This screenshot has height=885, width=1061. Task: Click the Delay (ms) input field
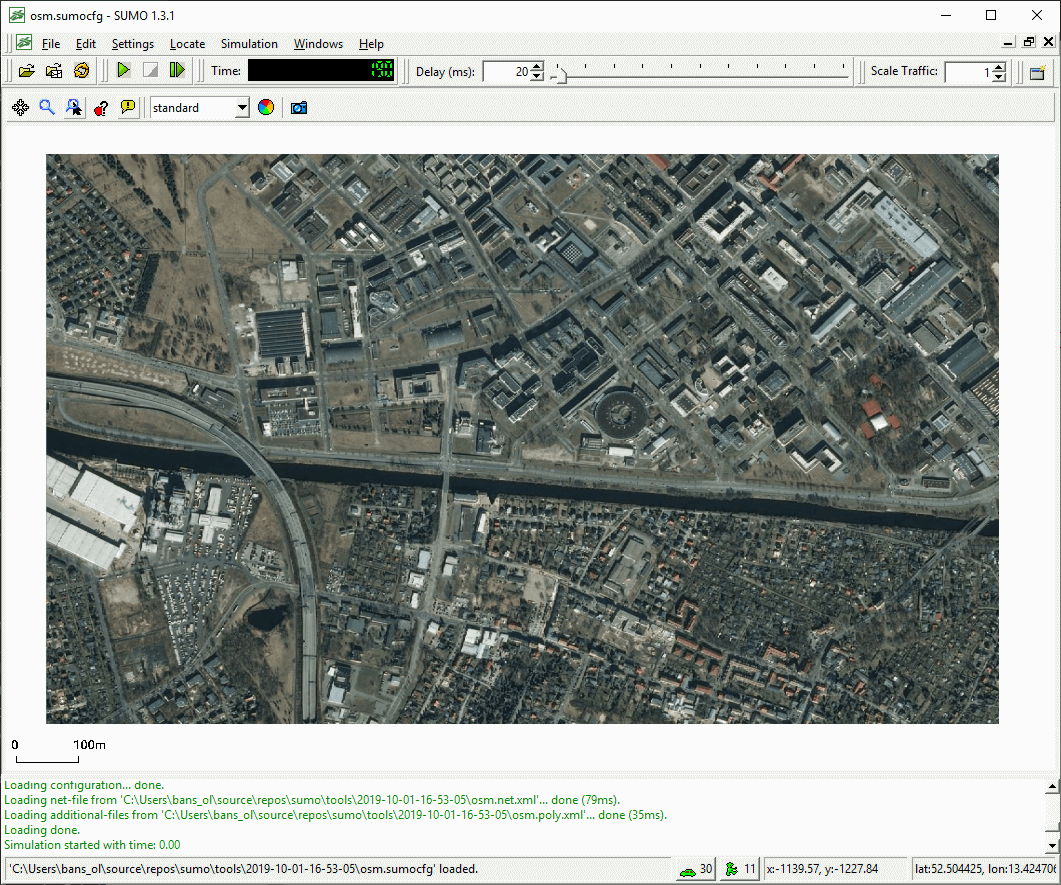(506, 72)
